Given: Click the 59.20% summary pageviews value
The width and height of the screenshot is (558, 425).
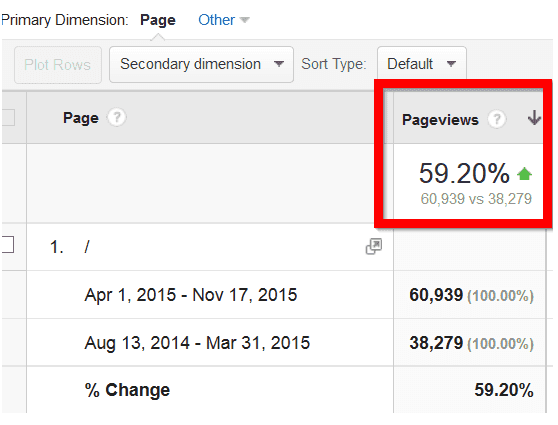Looking at the screenshot, I should 464,173.
